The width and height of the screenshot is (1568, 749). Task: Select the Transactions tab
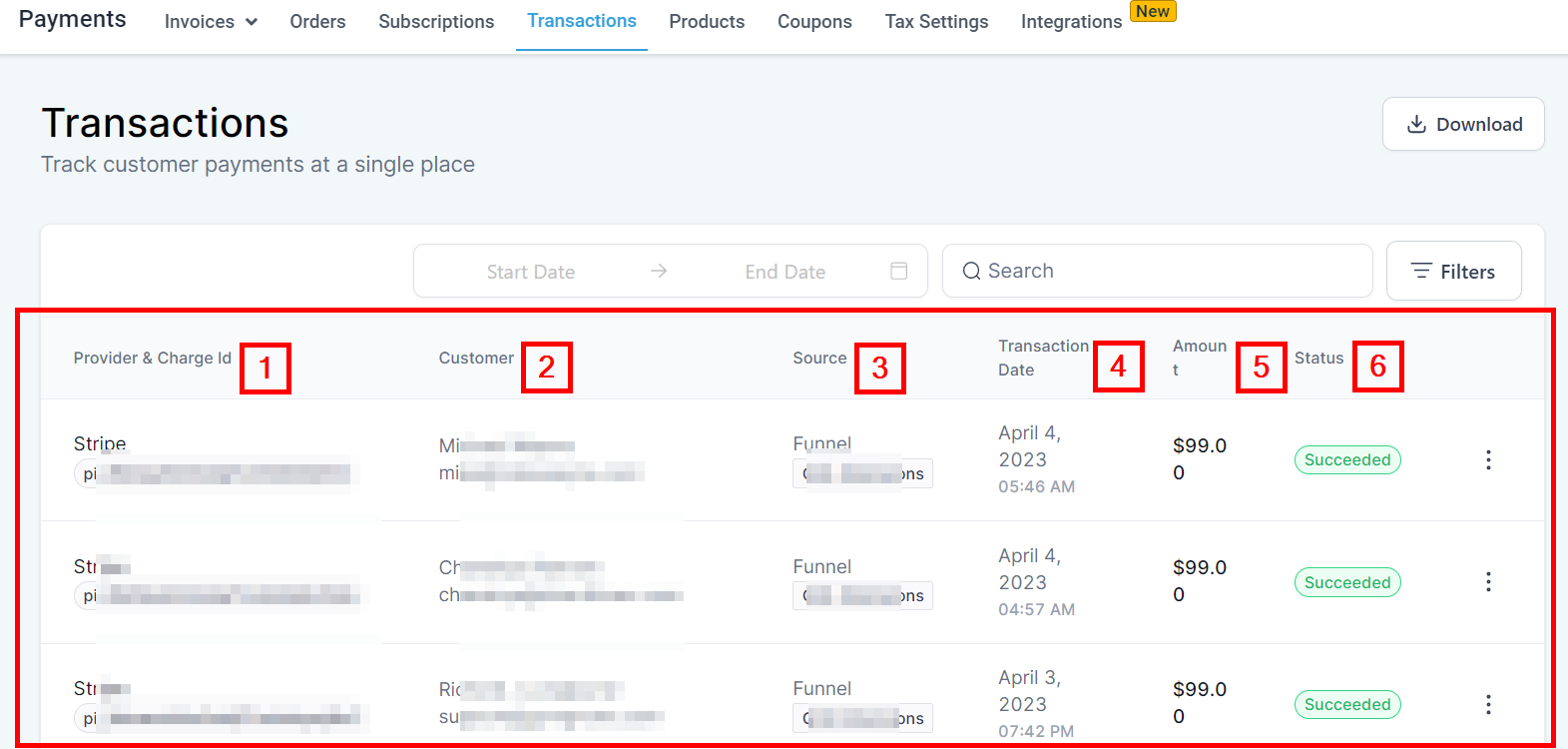(x=582, y=21)
